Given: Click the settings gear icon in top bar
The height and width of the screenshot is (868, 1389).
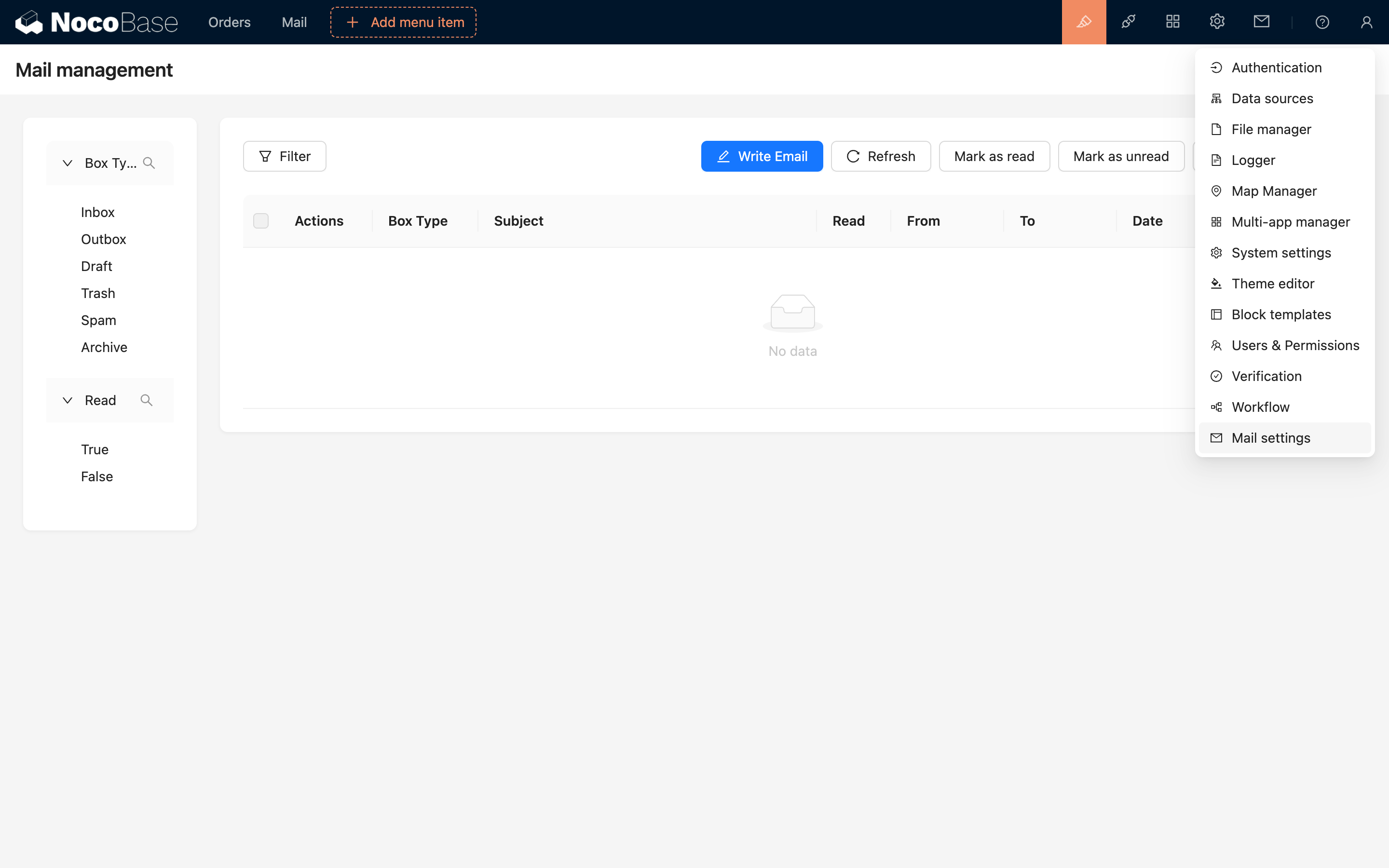Looking at the screenshot, I should pos(1217,22).
